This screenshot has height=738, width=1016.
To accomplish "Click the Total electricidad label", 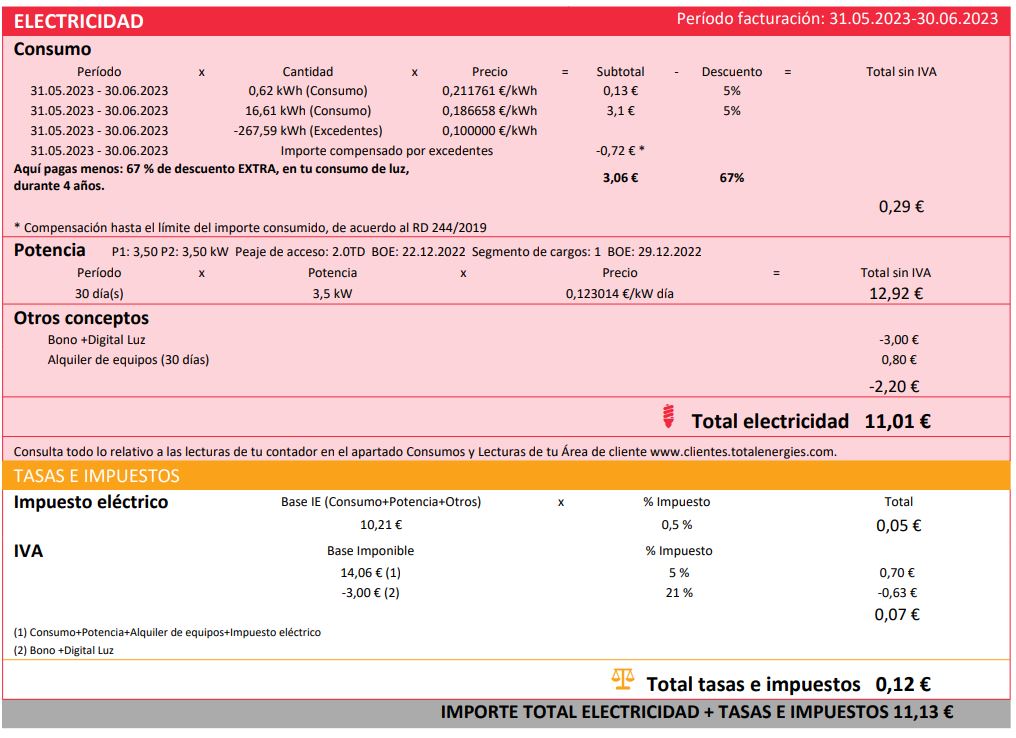I will (x=770, y=422).
